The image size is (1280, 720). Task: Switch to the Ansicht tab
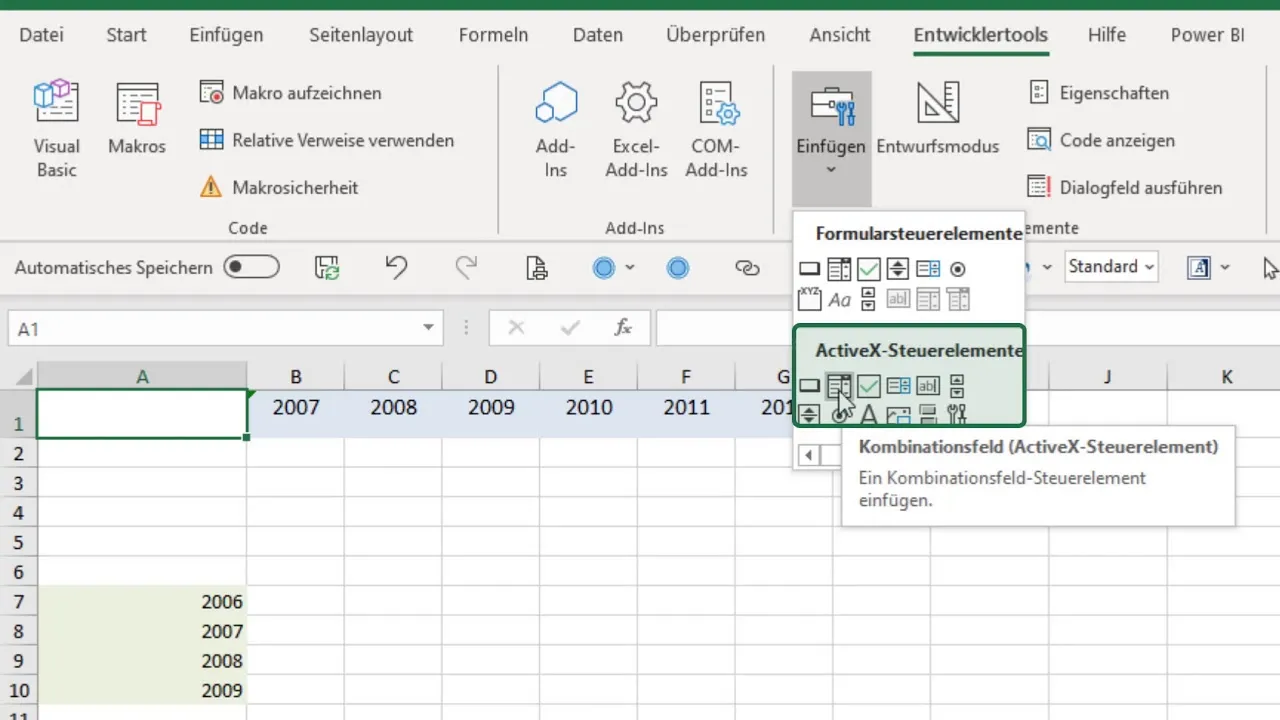[840, 35]
